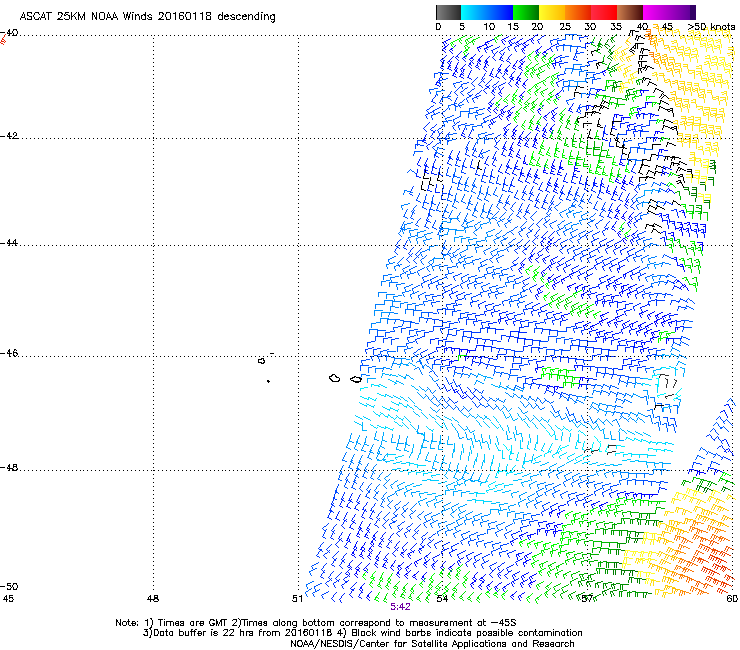The image size is (740, 650).
Task: Click the longitude label '51'
Action: pos(297,599)
